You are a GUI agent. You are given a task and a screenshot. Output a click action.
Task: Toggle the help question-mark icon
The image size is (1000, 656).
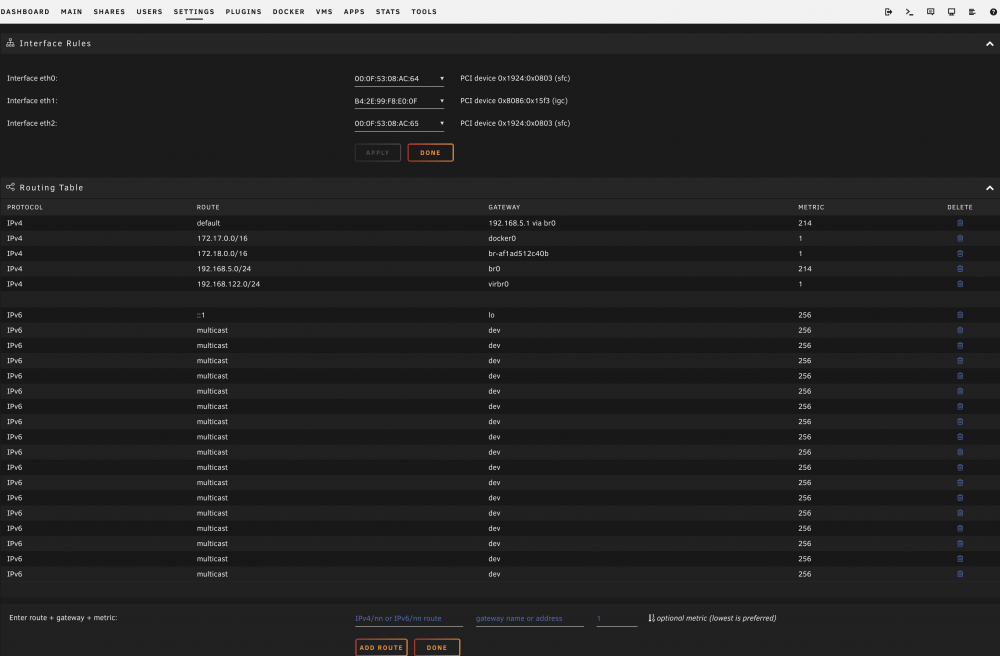993,11
